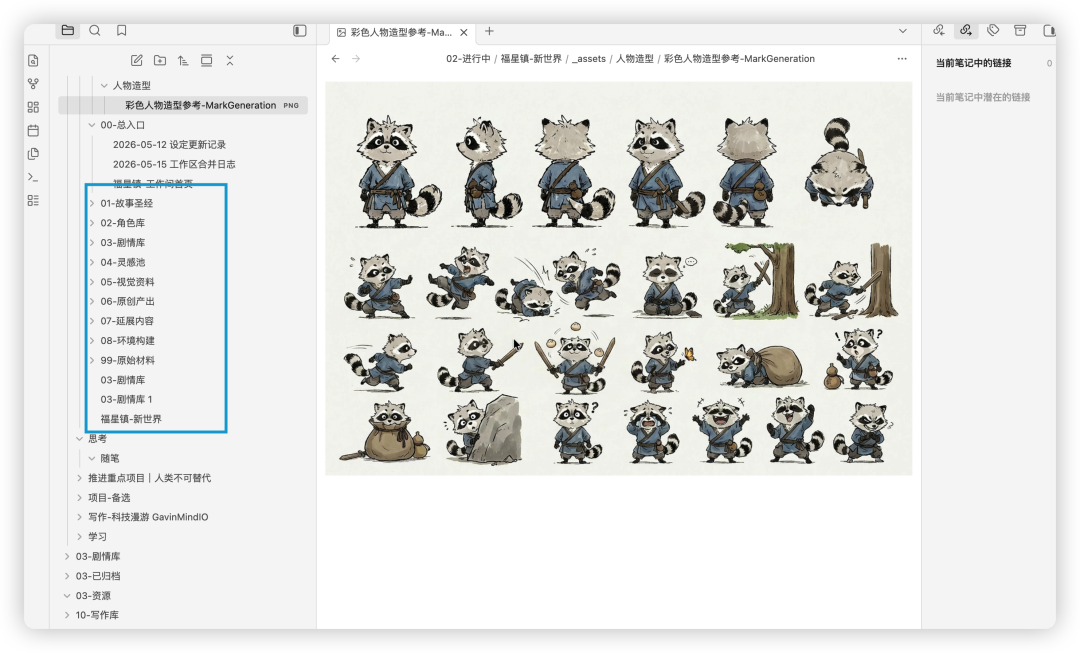Create a new note with pencil icon

(136, 61)
